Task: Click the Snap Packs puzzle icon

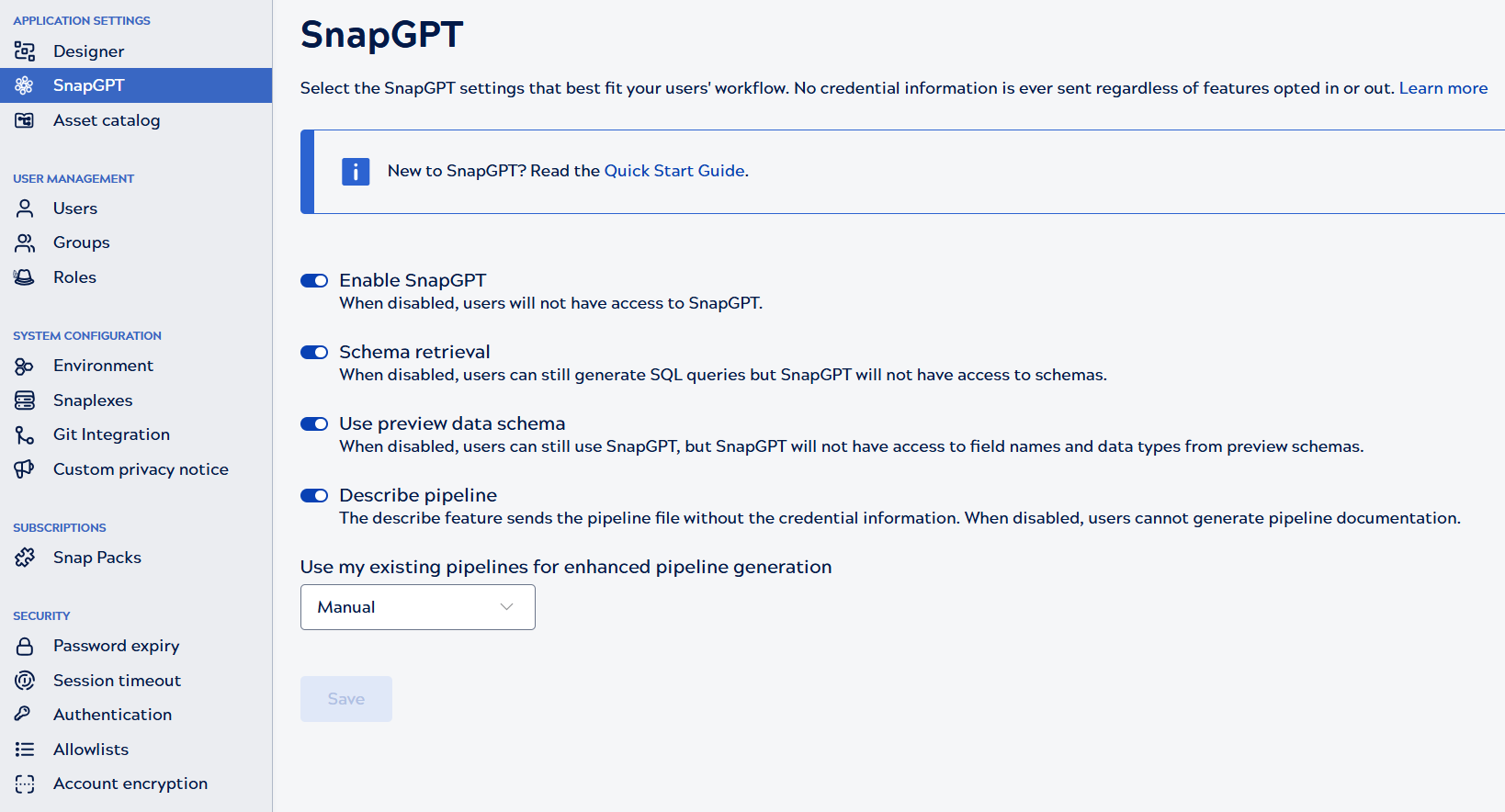Action: [24, 557]
